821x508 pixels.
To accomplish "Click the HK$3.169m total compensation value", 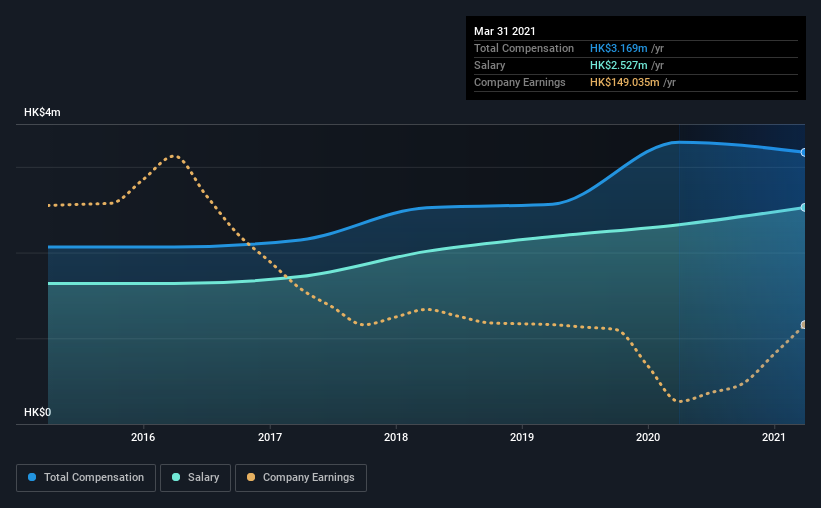I will (x=618, y=48).
